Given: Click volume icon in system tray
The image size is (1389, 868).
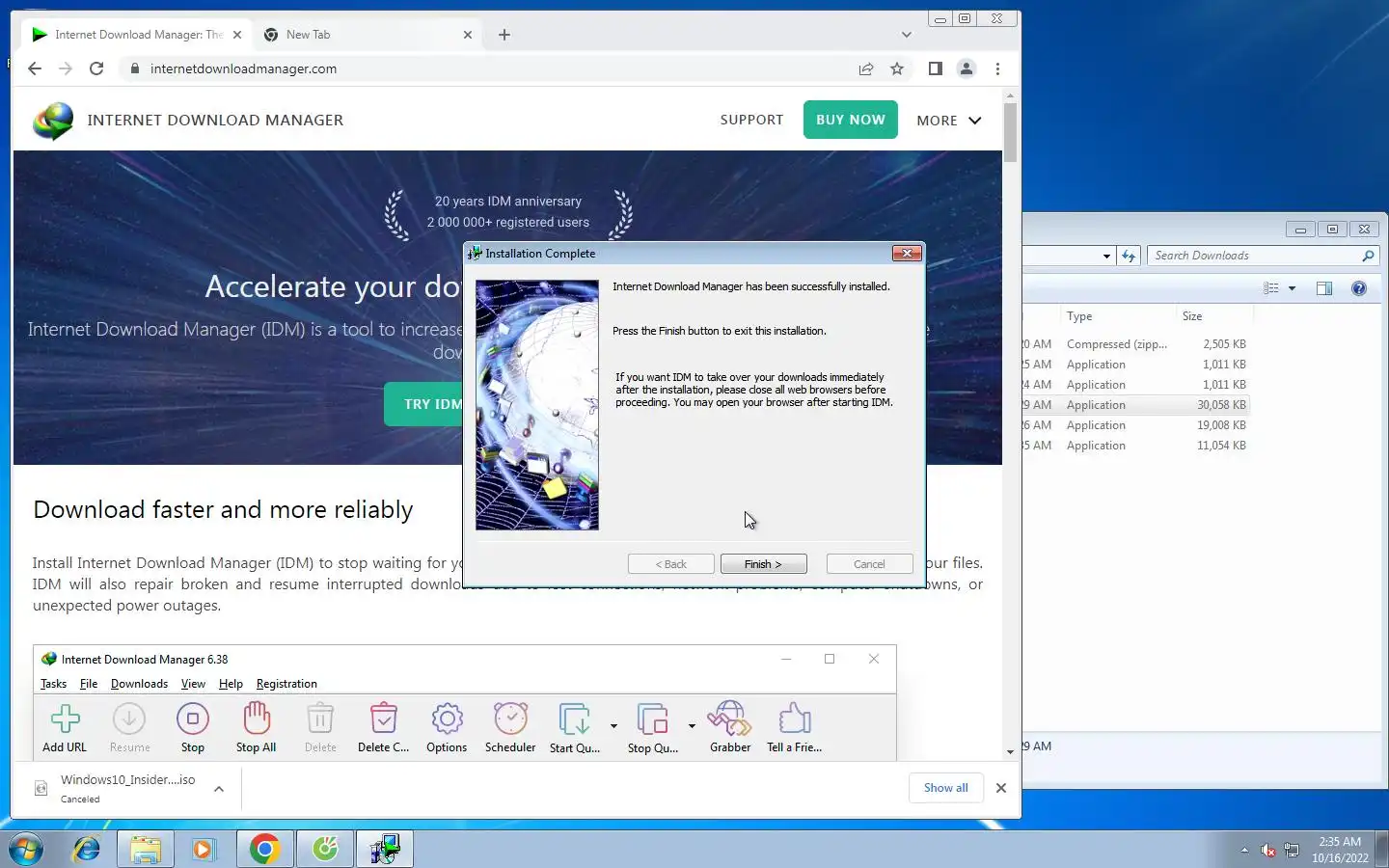Looking at the screenshot, I should (1267, 850).
